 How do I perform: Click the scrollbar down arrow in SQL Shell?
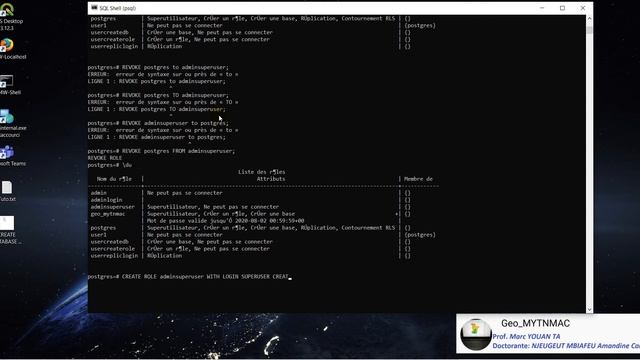point(589,309)
